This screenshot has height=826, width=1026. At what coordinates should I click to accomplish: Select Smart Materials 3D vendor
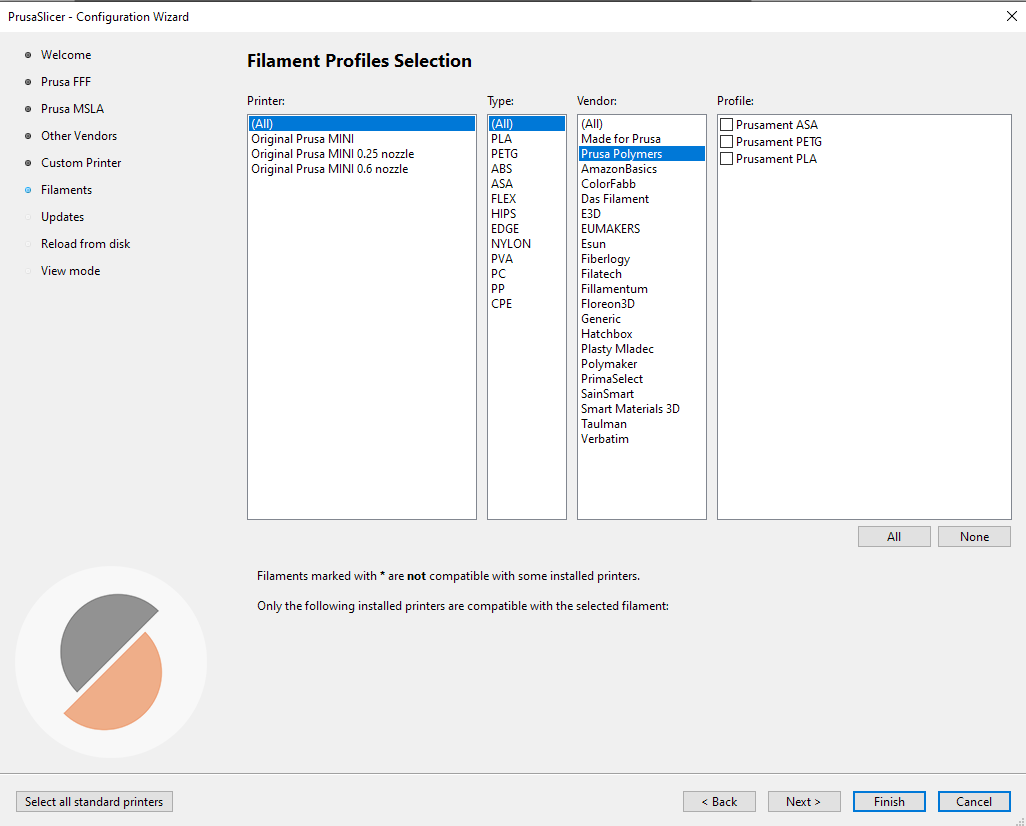click(x=642, y=409)
